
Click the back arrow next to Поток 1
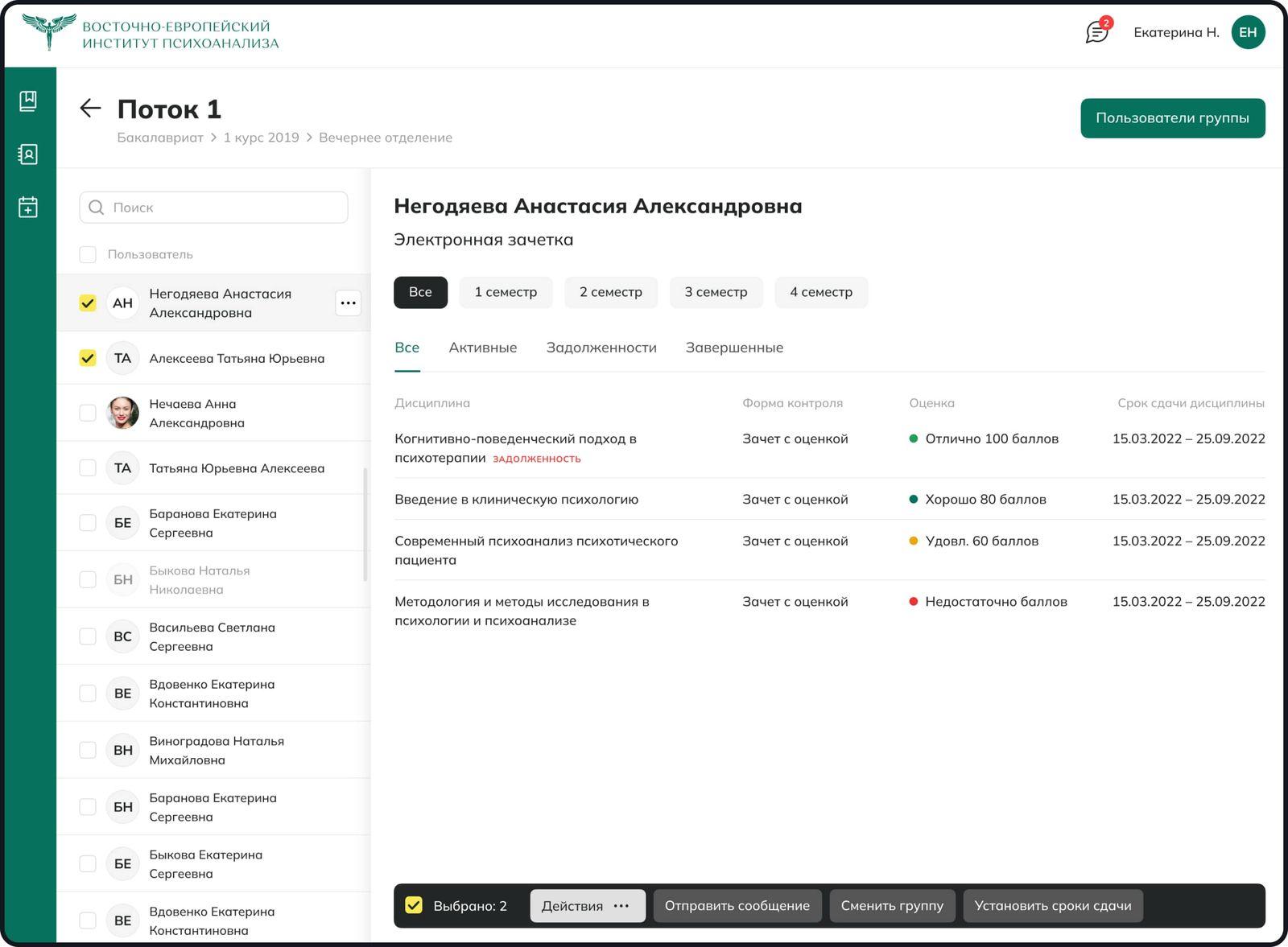tap(90, 109)
